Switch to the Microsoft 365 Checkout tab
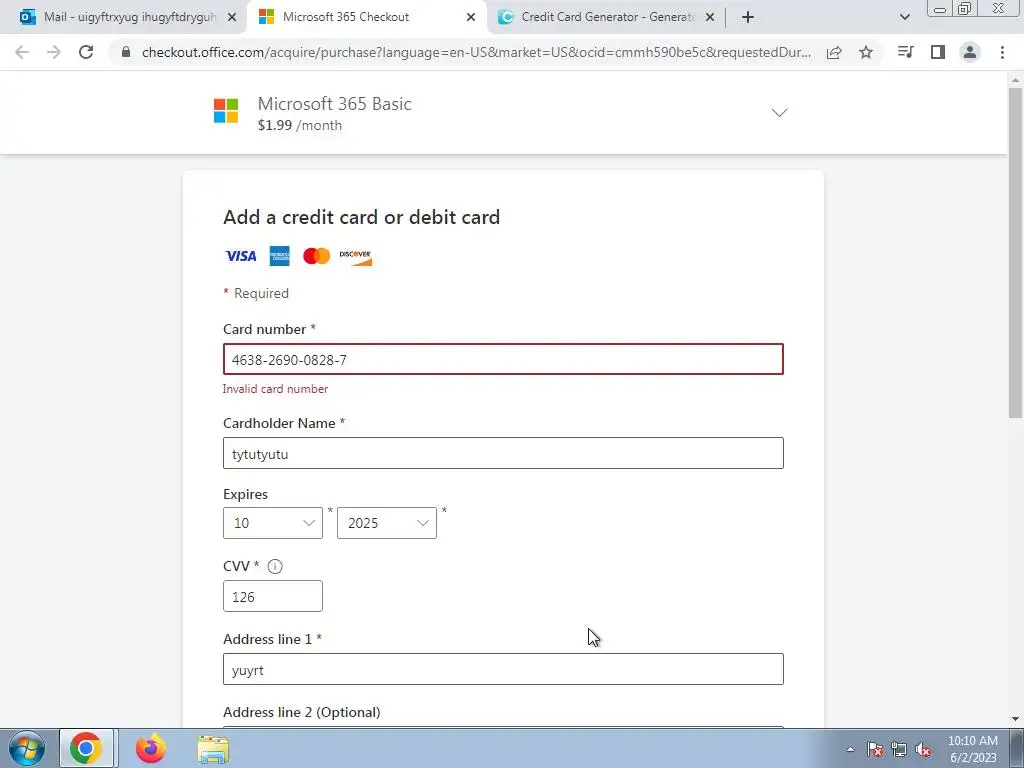The image size is (1024, 768). (366, 17)
